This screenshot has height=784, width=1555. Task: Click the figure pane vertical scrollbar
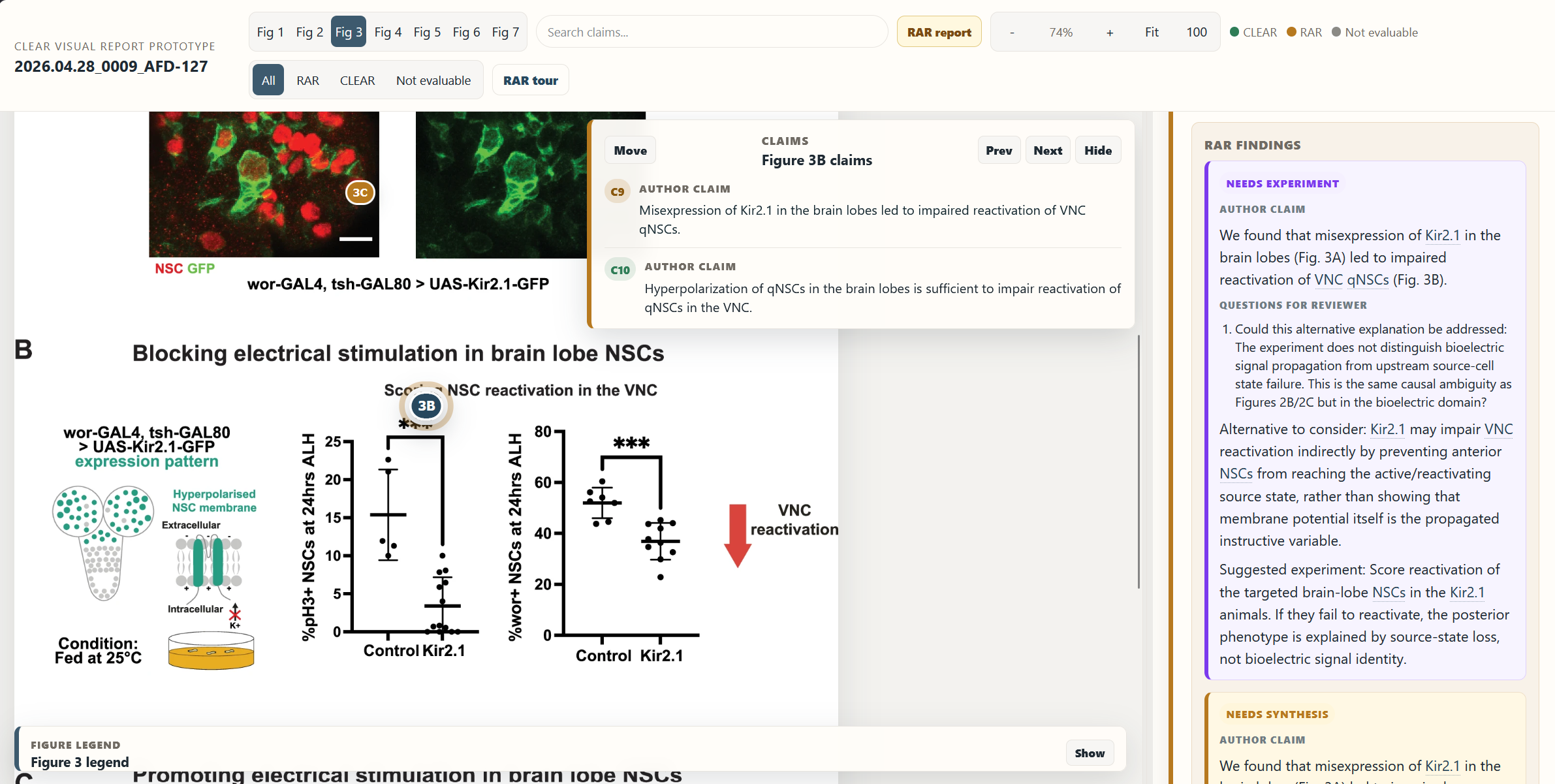click(1139, 462)
